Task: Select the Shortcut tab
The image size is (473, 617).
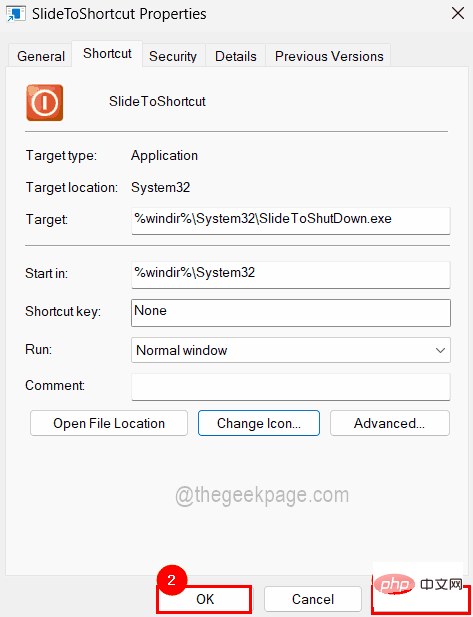Action: coord(107,53)
